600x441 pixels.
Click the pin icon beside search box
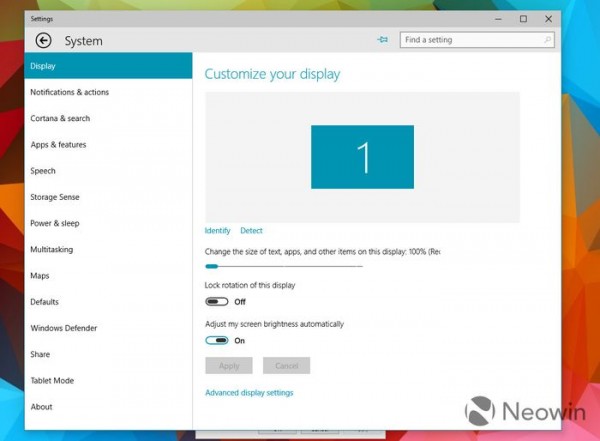tap(382, 40)
